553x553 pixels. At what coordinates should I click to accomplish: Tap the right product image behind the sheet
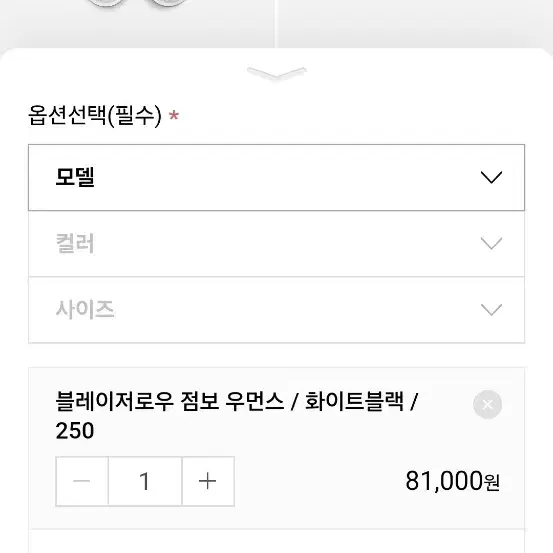(x=415, y=23)
